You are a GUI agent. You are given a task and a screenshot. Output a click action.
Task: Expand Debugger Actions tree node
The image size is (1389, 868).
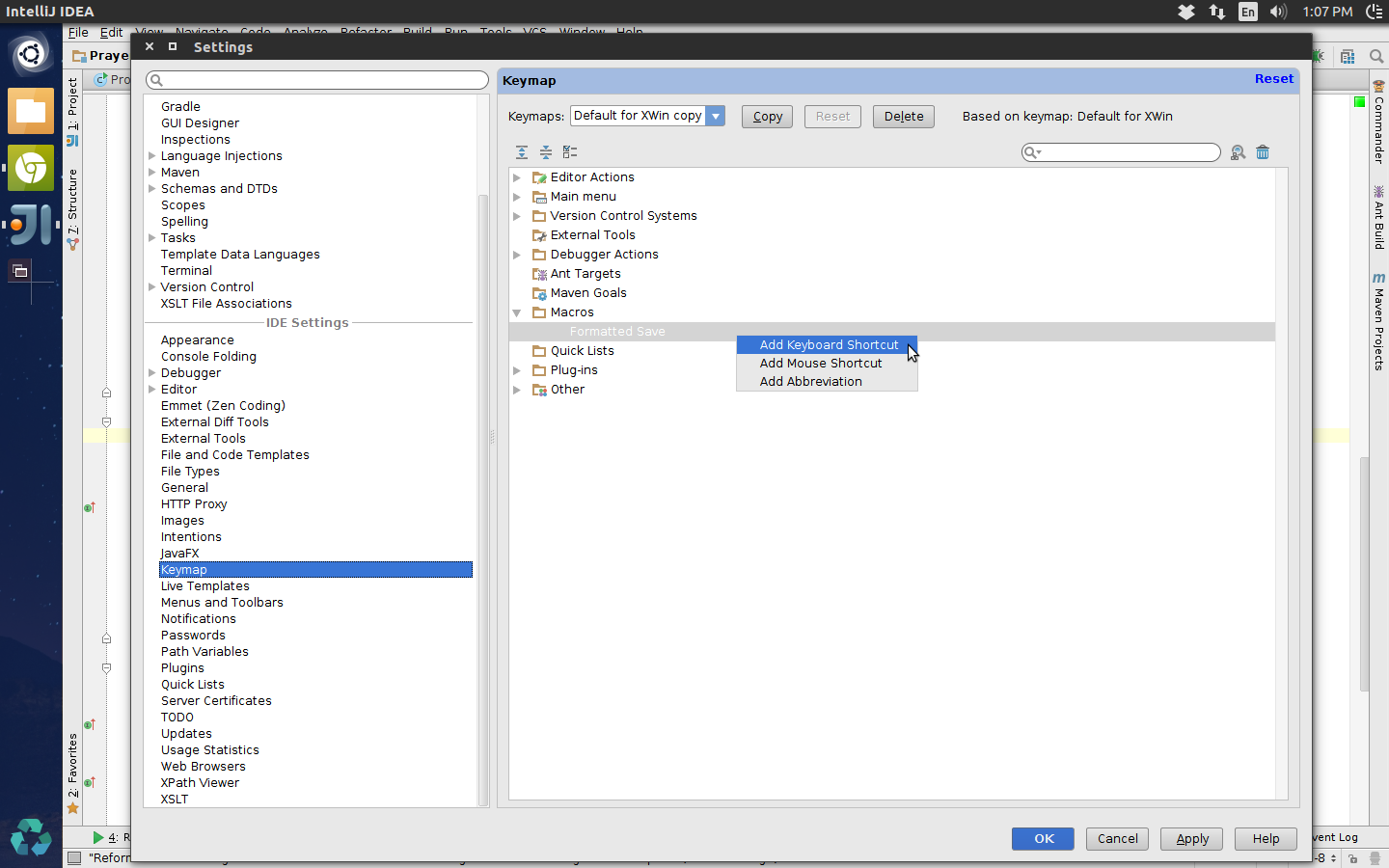(517, 255)
